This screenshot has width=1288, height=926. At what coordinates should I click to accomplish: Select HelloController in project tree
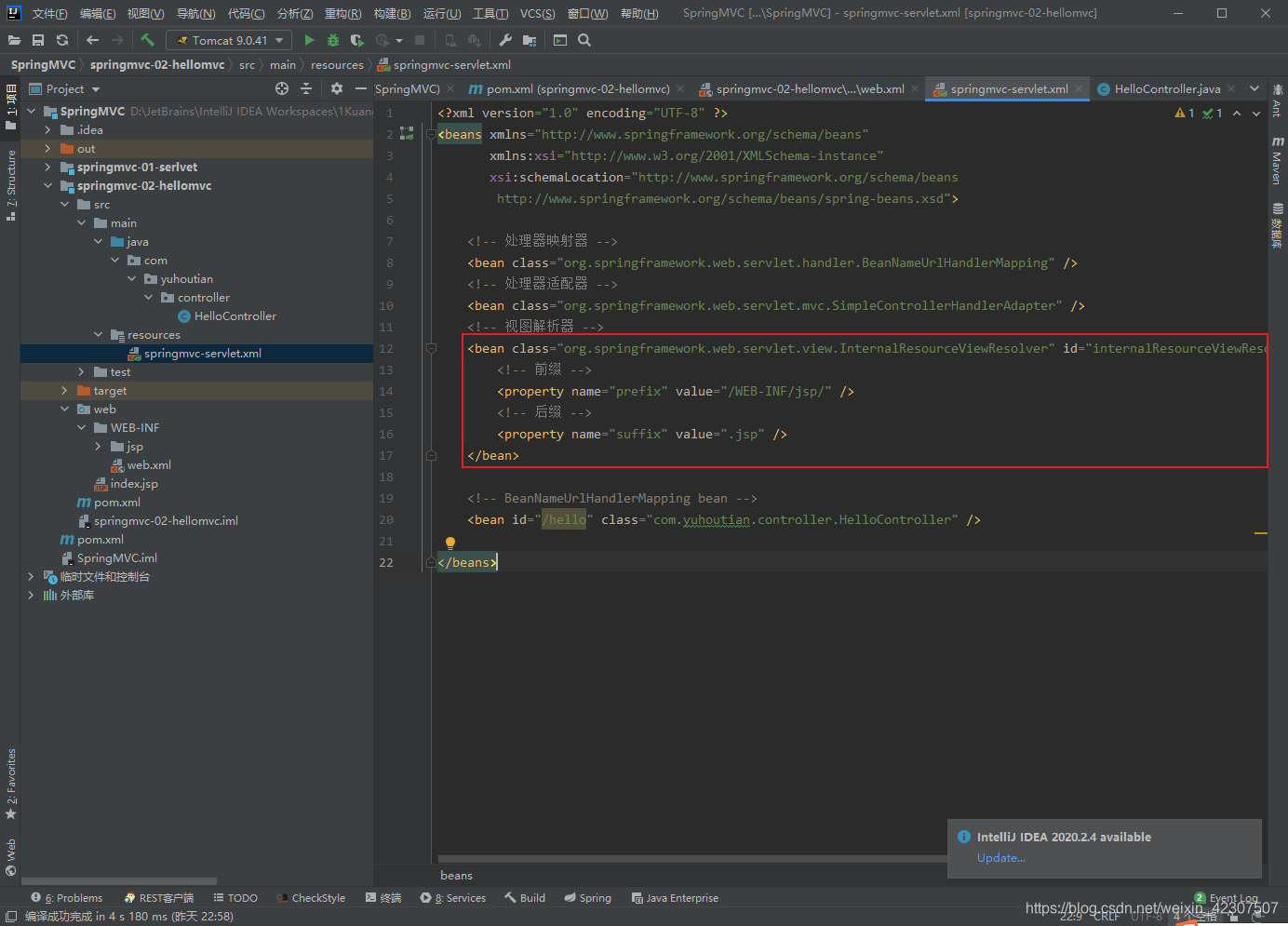pyautogui.click(x=235, y=315)
